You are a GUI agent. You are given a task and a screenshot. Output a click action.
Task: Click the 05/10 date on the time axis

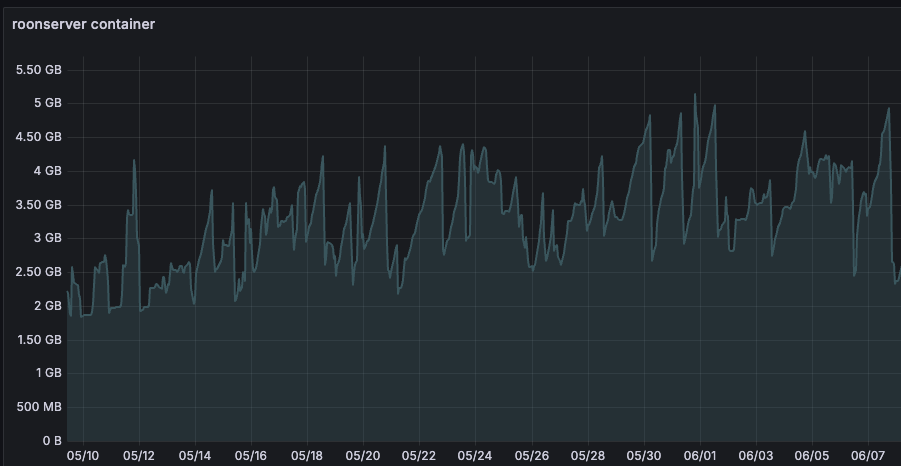(82, 456)
